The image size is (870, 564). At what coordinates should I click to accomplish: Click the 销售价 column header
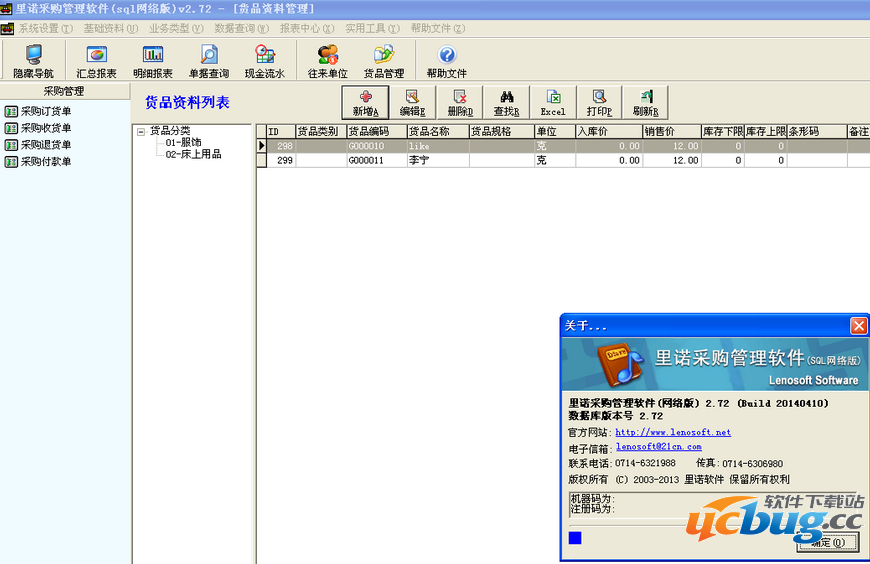pos(671,132)
